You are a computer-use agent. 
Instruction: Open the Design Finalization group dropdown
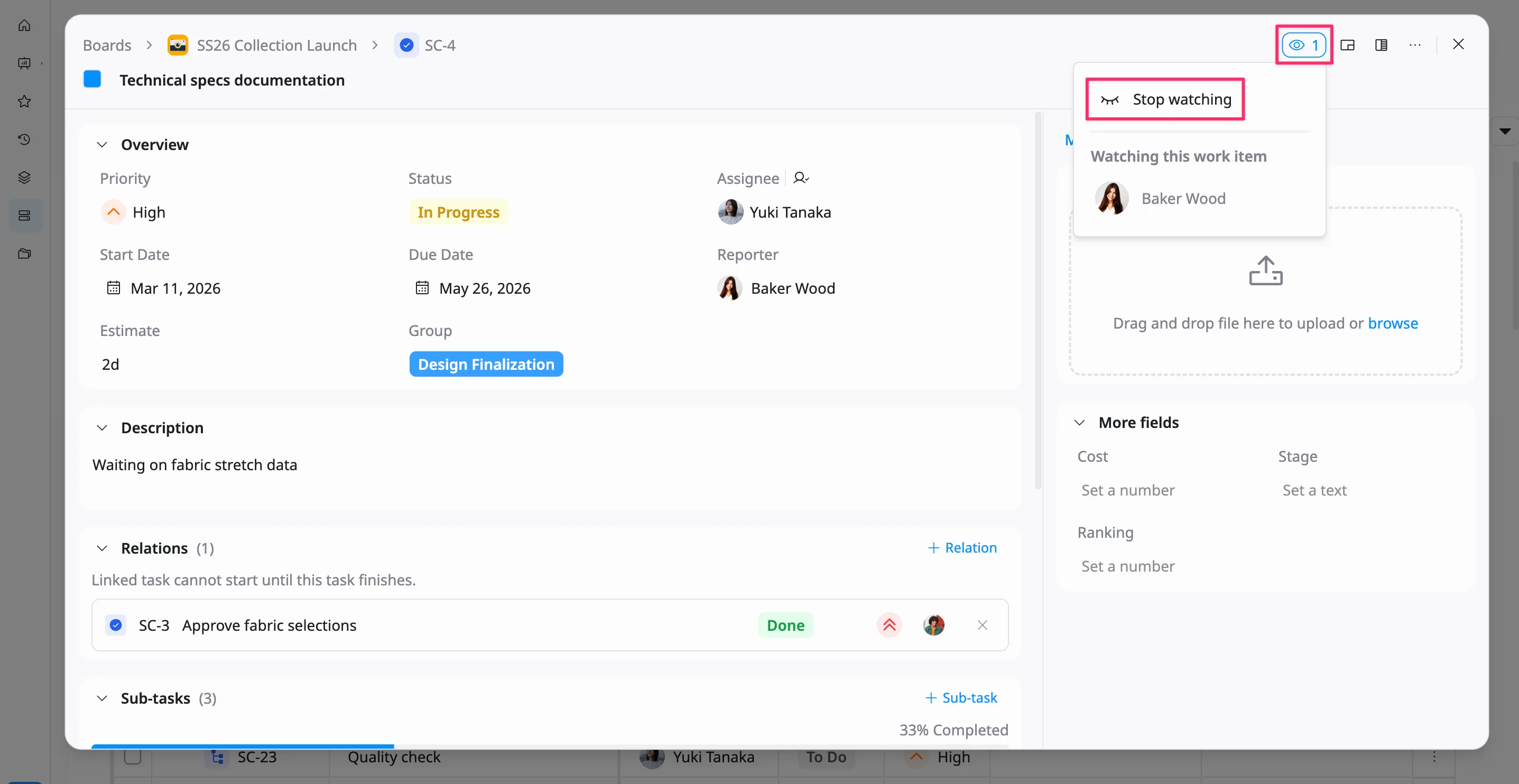(486, 365)
